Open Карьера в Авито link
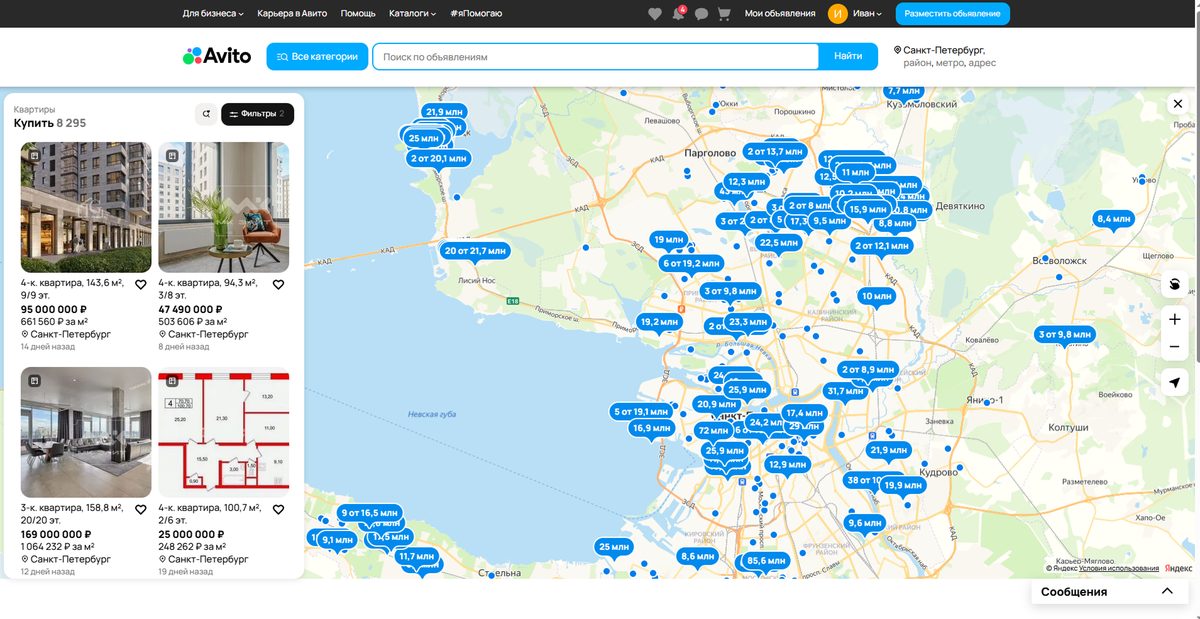 [x=292, y=14]
